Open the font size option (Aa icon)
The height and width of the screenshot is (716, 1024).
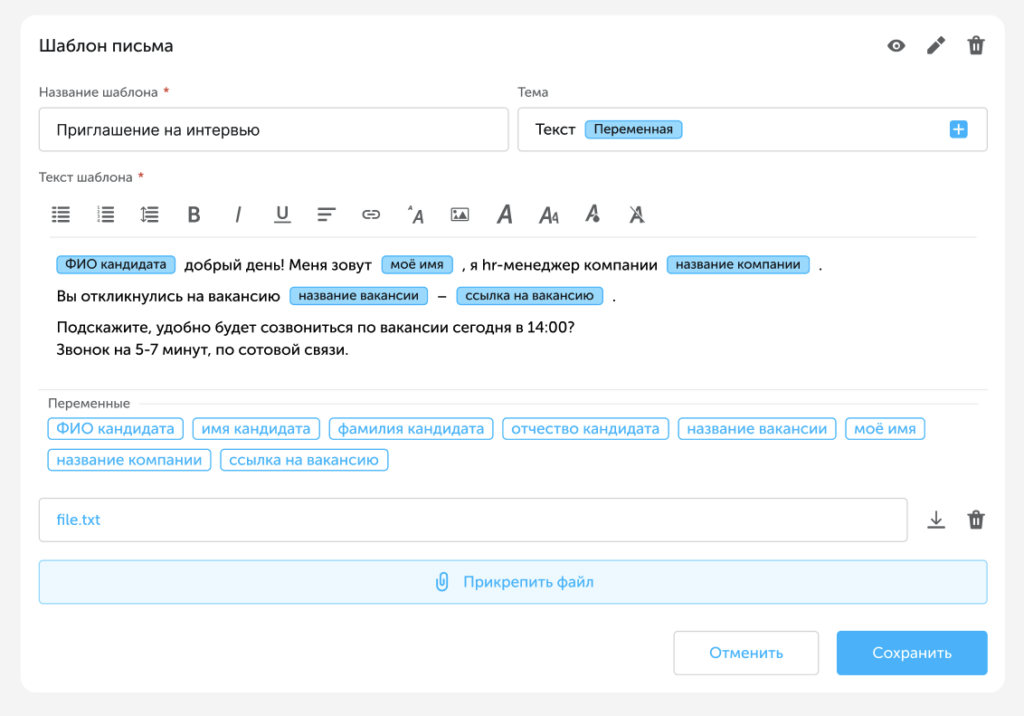click(548, 214)
